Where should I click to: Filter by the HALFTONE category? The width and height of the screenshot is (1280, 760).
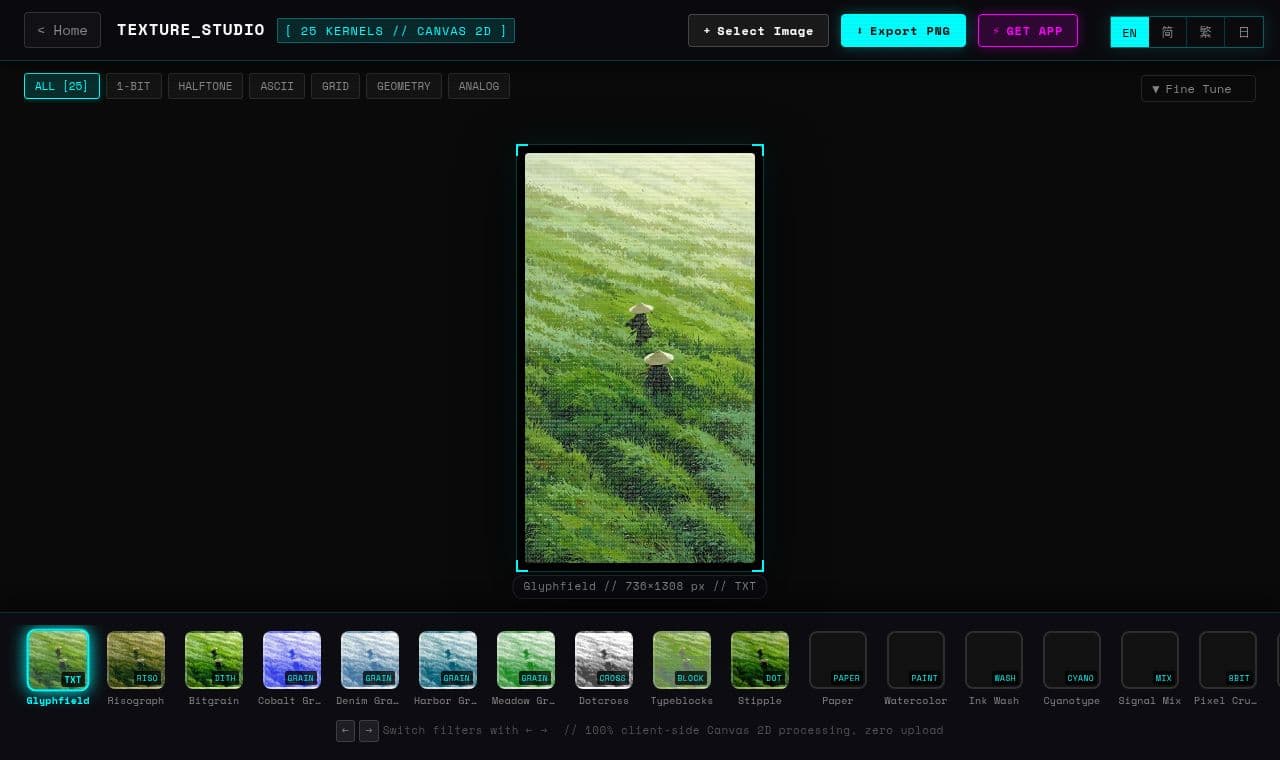click(x=205, y=86)
